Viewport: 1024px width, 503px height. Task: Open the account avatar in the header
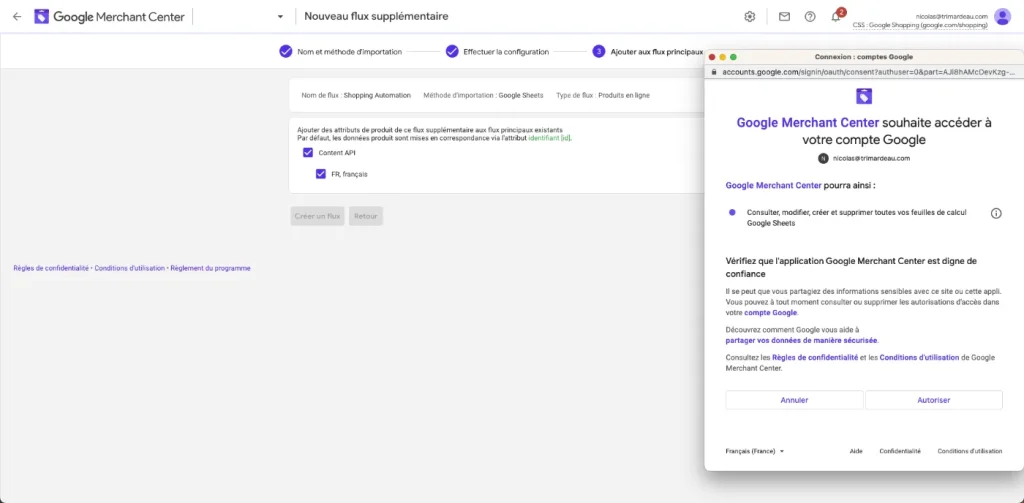pyautogui.click(x=1002, y=16)
